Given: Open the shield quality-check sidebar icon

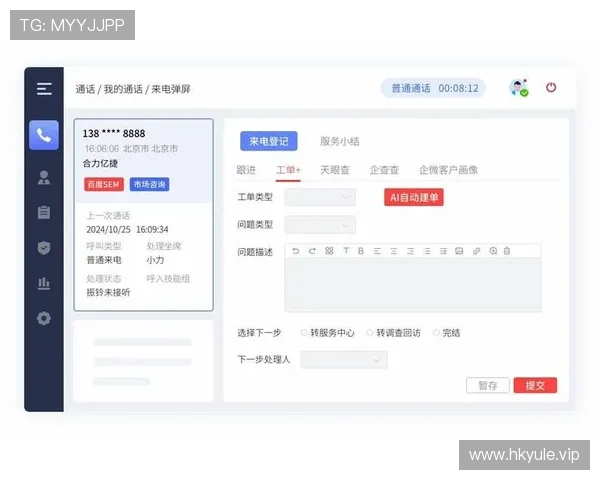Looking at the screenshot, I should click(x=44, y=248).
